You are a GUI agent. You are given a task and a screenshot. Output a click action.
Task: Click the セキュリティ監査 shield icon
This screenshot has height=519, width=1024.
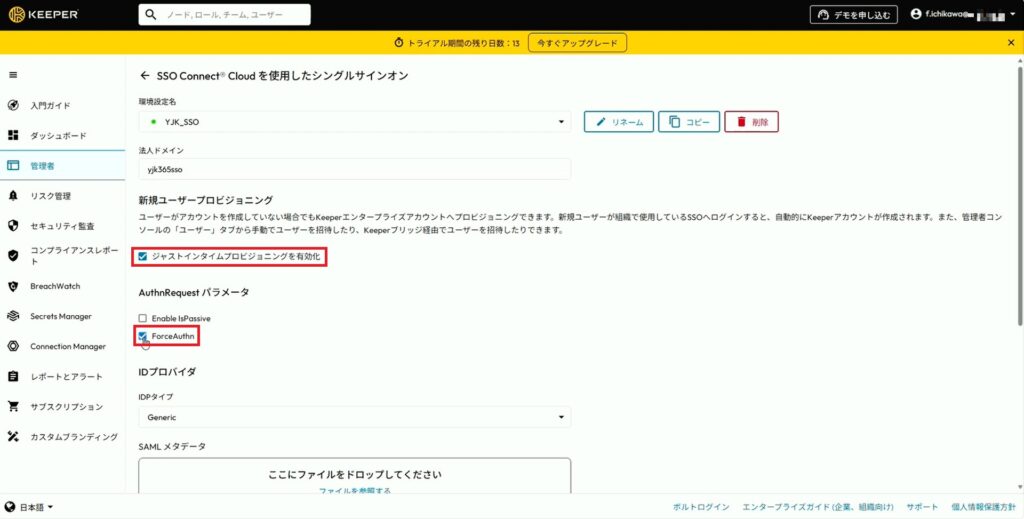[x=13, y=226]
